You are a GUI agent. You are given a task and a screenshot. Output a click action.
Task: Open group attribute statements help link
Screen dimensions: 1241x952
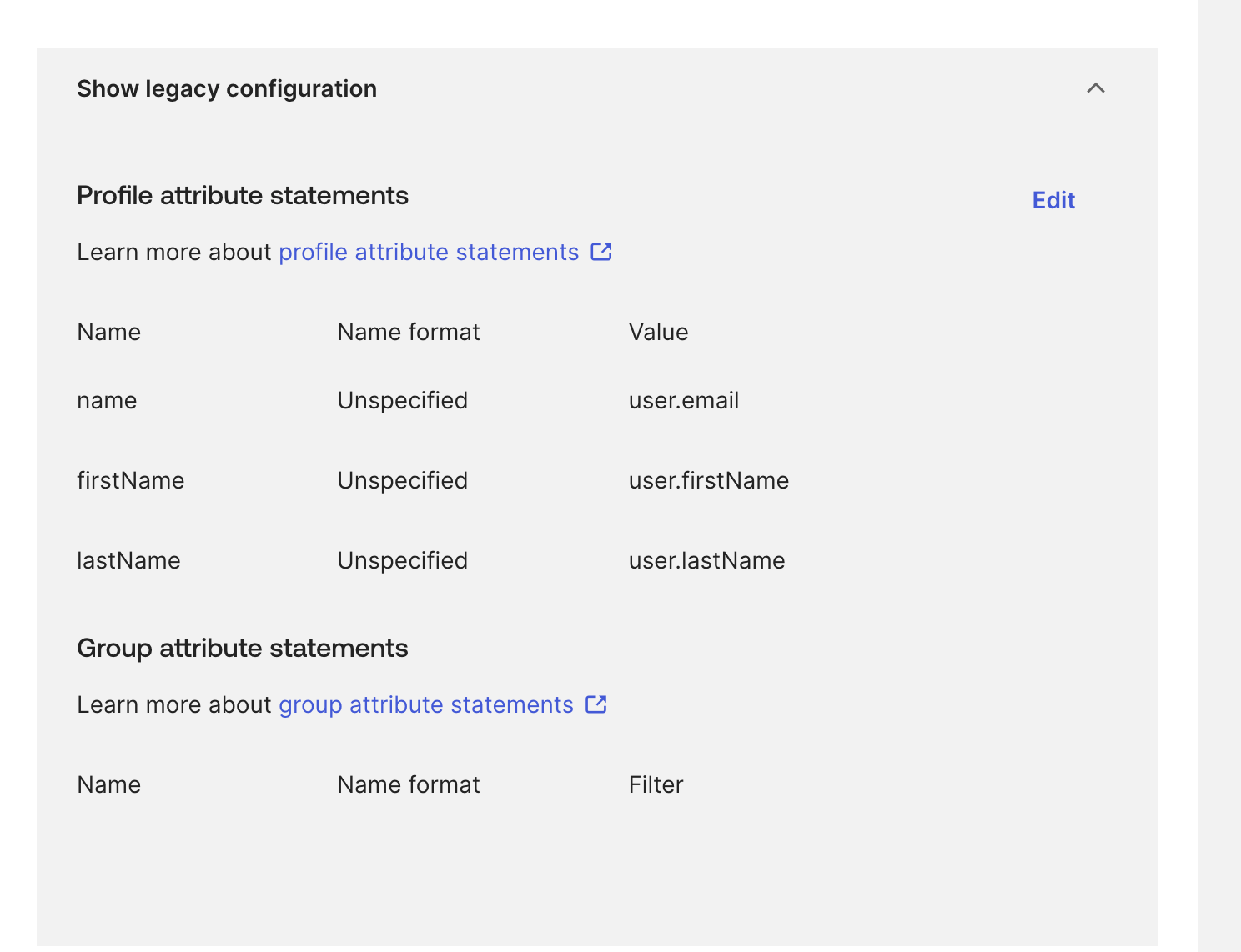click(425, 704)
